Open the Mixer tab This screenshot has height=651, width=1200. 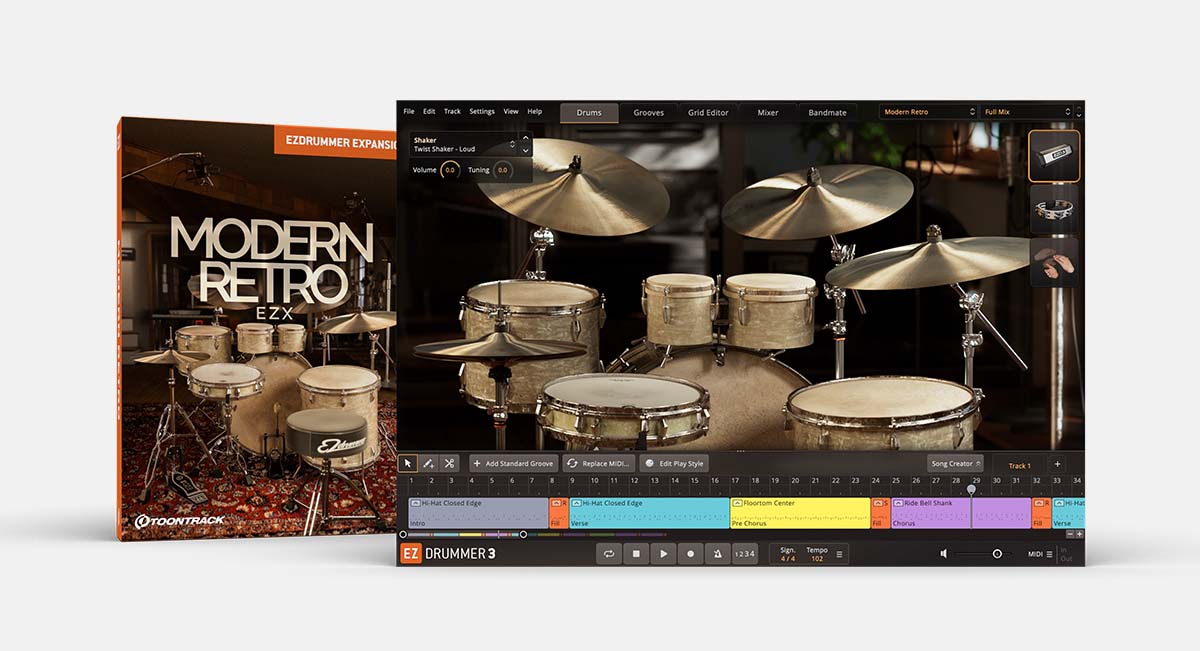point(767,112)
